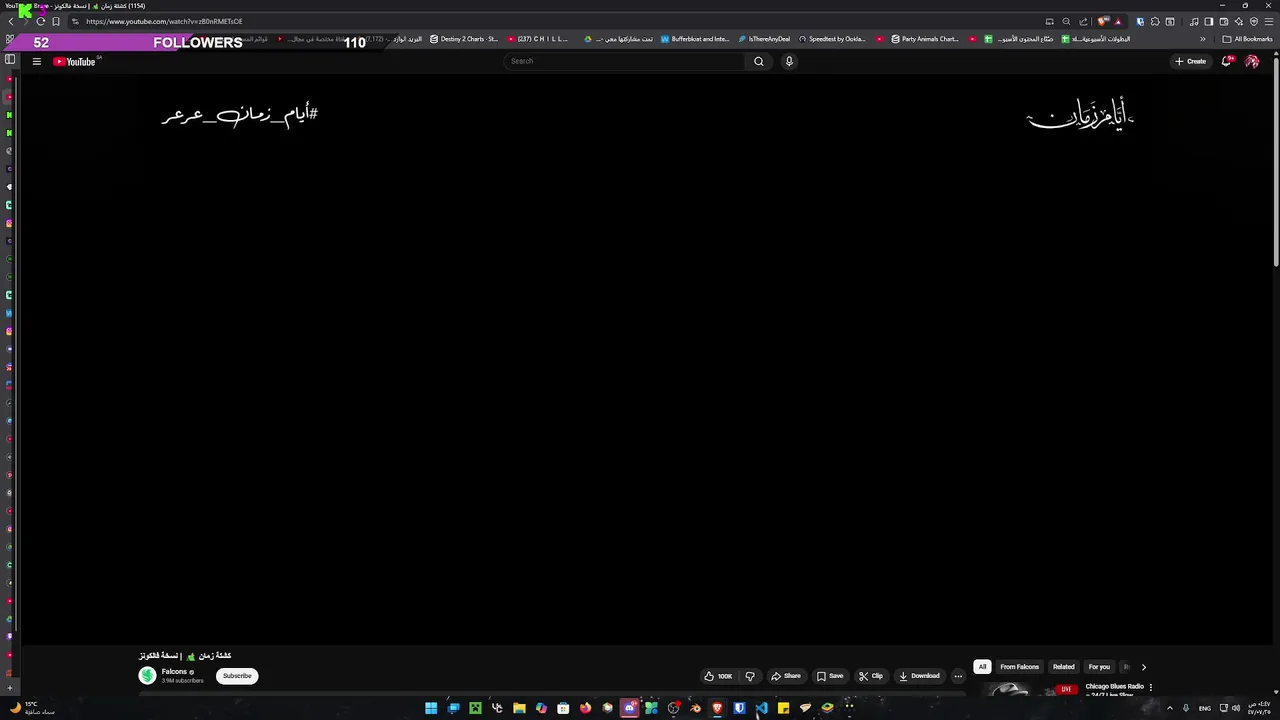Open the Chicago Blues Radio live video
Image resolution: width=1280 pixels, height=720 pixels.
[x=1114, y=687]
